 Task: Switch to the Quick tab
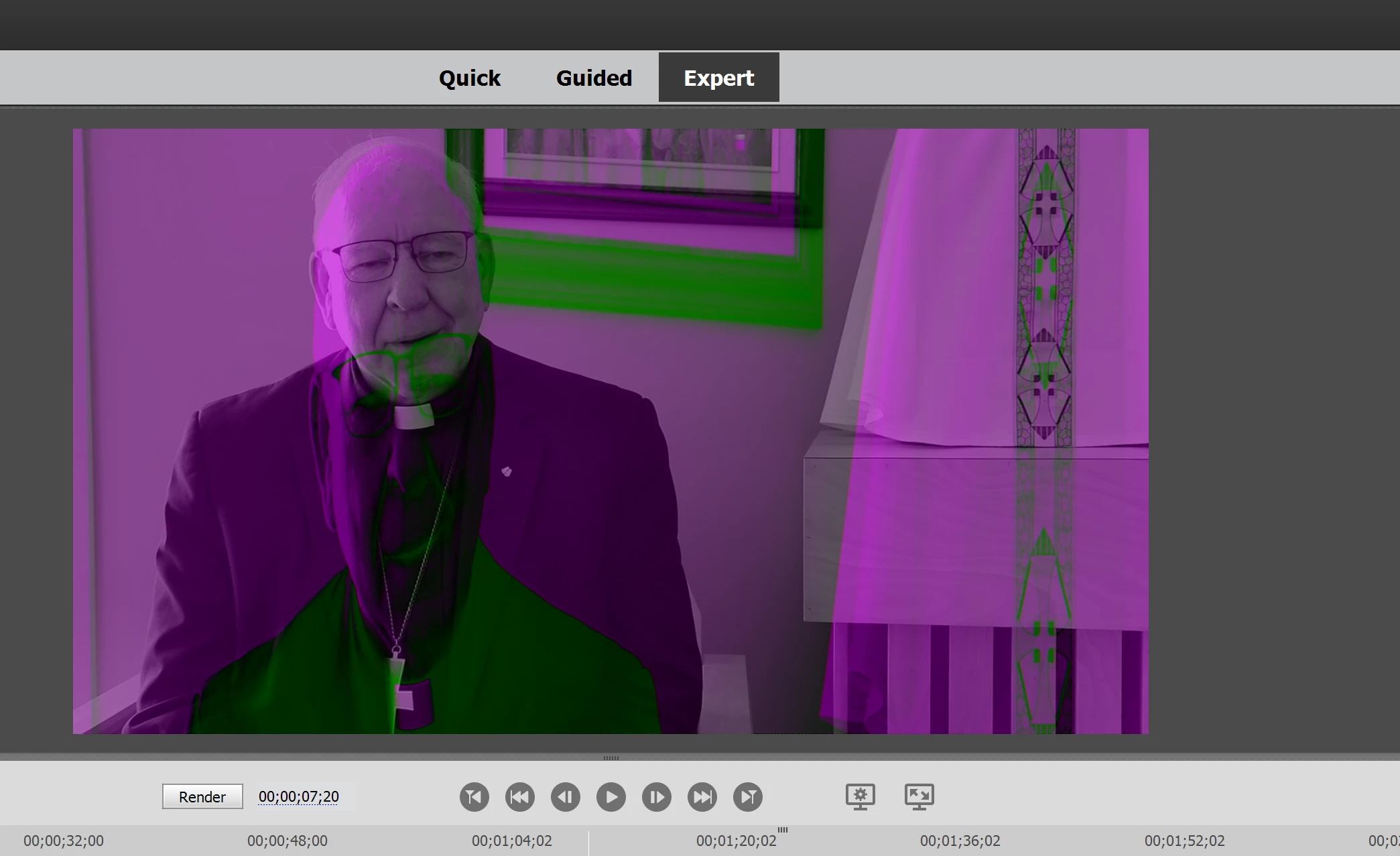(x=469, y=78)
